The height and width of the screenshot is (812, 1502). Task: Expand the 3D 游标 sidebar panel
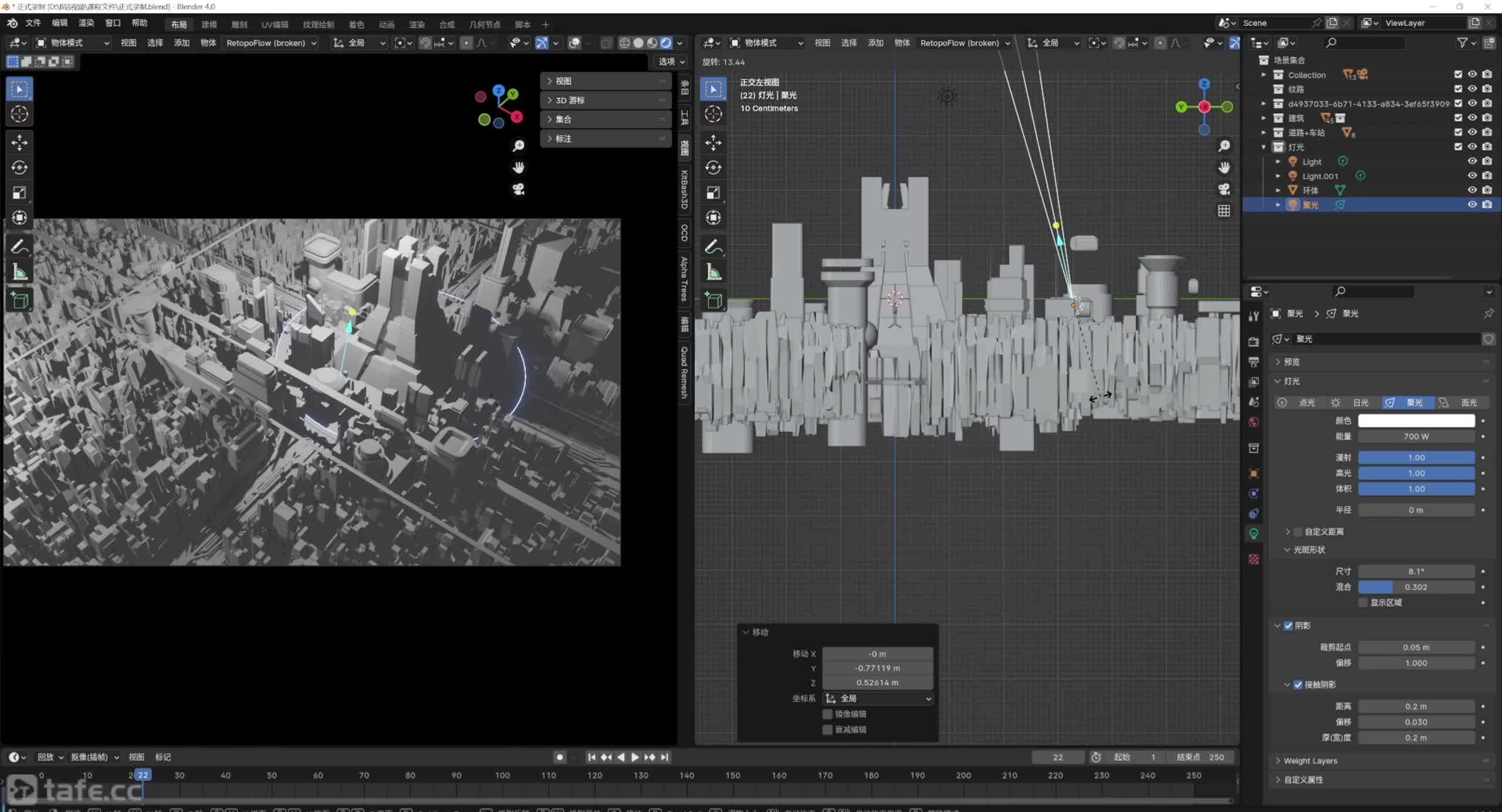pos(605,100)
